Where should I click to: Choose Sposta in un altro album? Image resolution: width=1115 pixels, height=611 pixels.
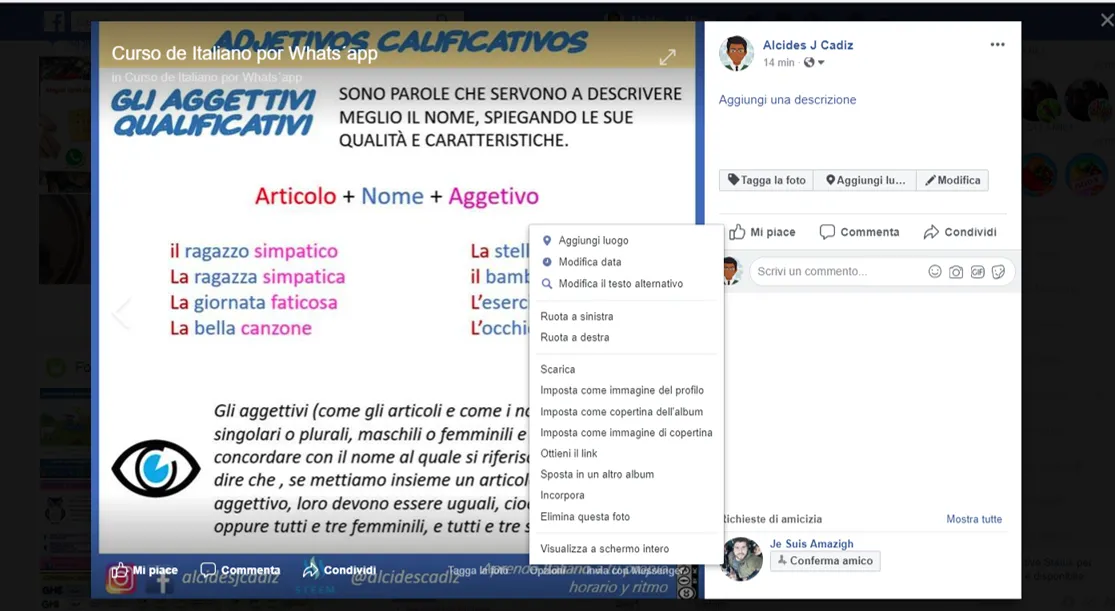pyautogui.click(x=626, y=474)
